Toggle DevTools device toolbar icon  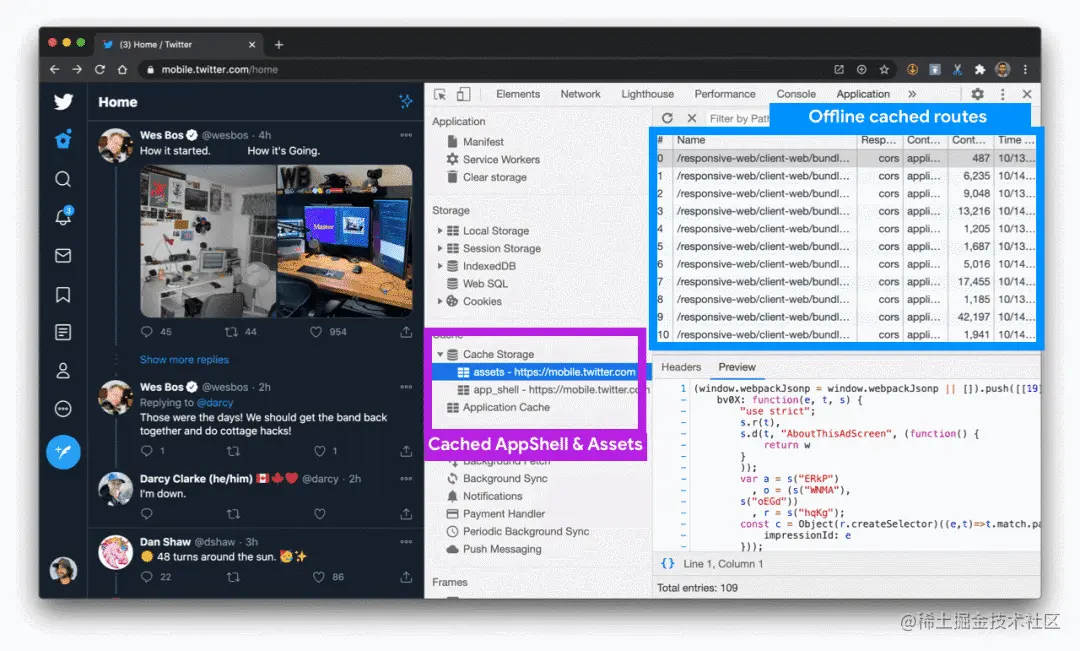[464, 94]
